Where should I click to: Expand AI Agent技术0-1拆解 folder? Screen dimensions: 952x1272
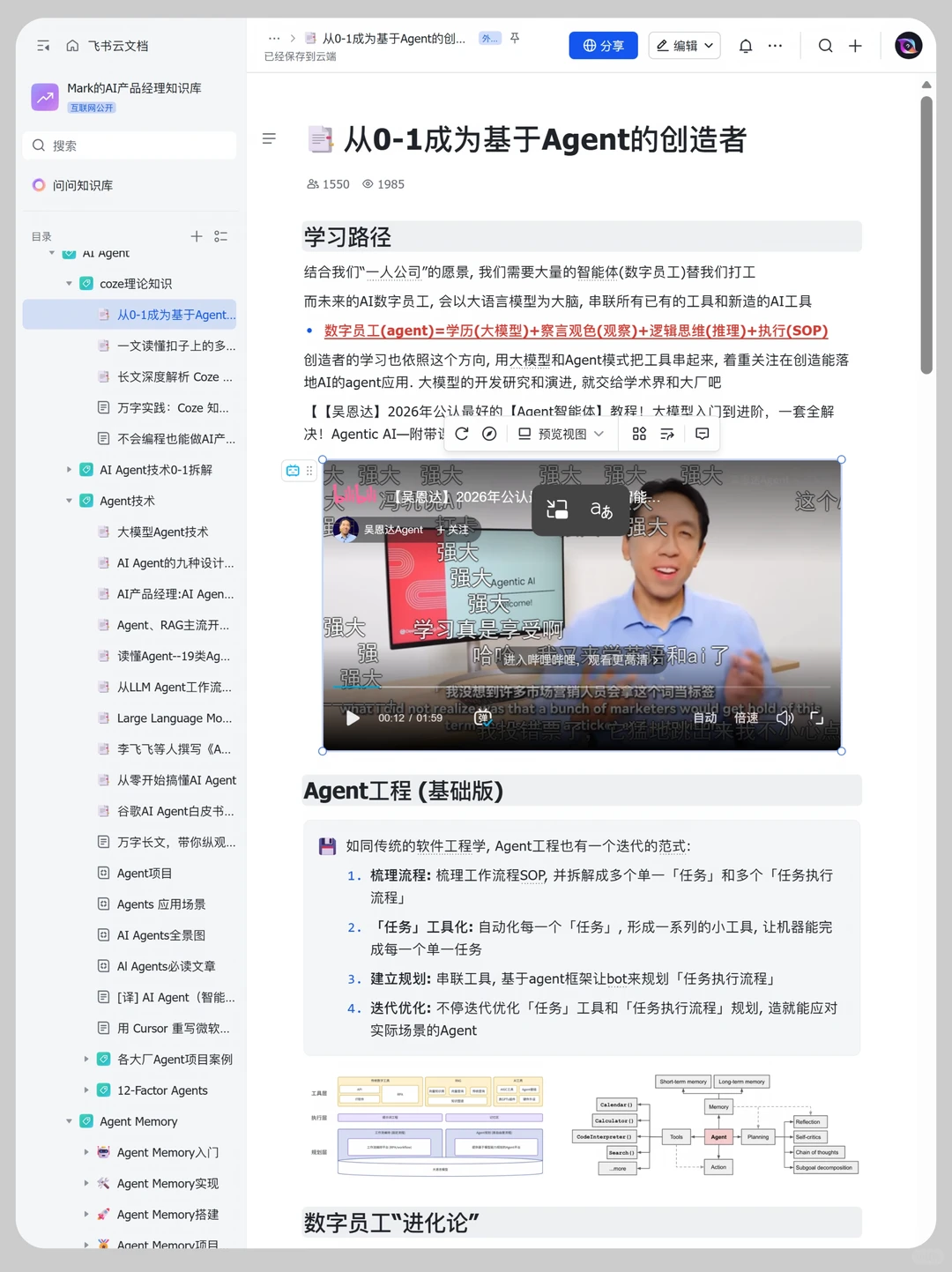(x=70, y=470)
